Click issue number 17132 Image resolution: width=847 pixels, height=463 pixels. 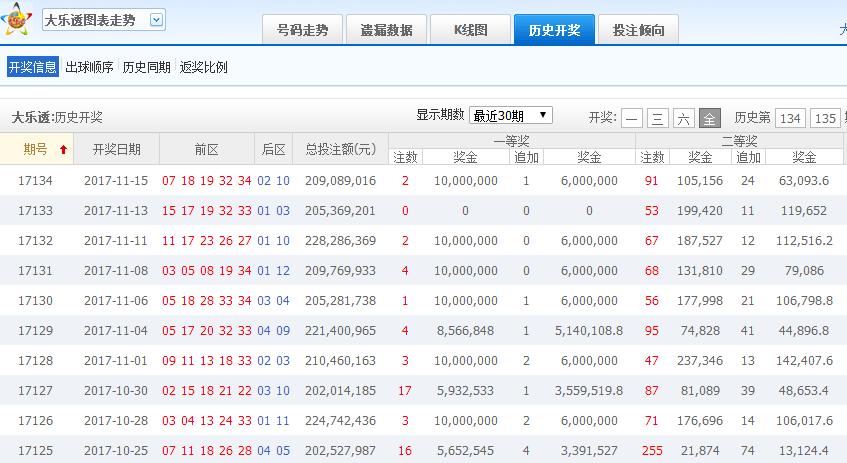pos(36,240)
